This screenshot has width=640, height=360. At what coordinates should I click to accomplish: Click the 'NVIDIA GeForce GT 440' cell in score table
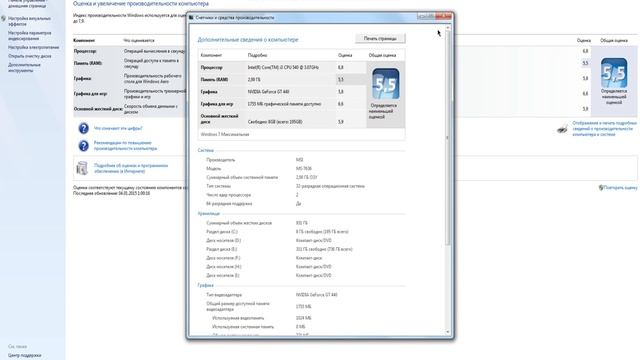(269, 92)
